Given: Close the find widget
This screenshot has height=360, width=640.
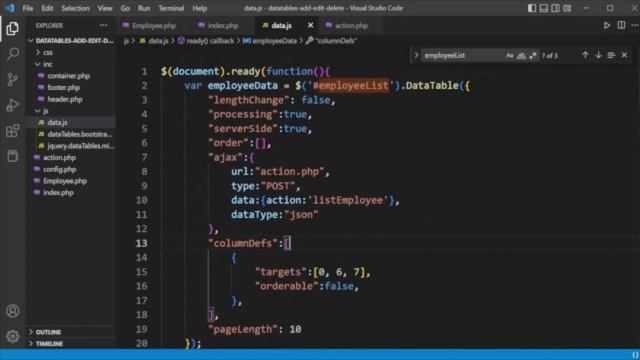Looking at the screenshot, I should tap(624, 55).
